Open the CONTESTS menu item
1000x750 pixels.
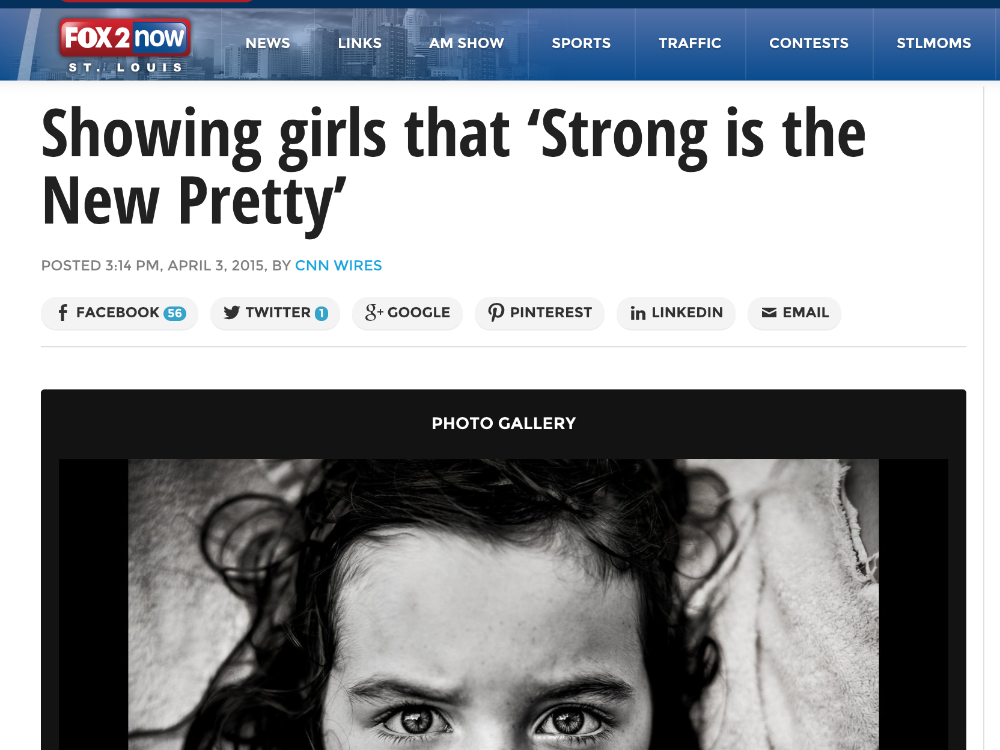tap(809, 43)
